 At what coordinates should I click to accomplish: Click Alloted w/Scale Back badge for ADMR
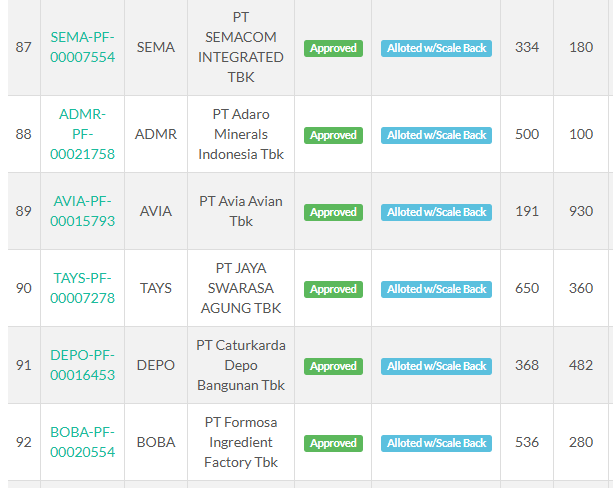click(x=436, y=135)
